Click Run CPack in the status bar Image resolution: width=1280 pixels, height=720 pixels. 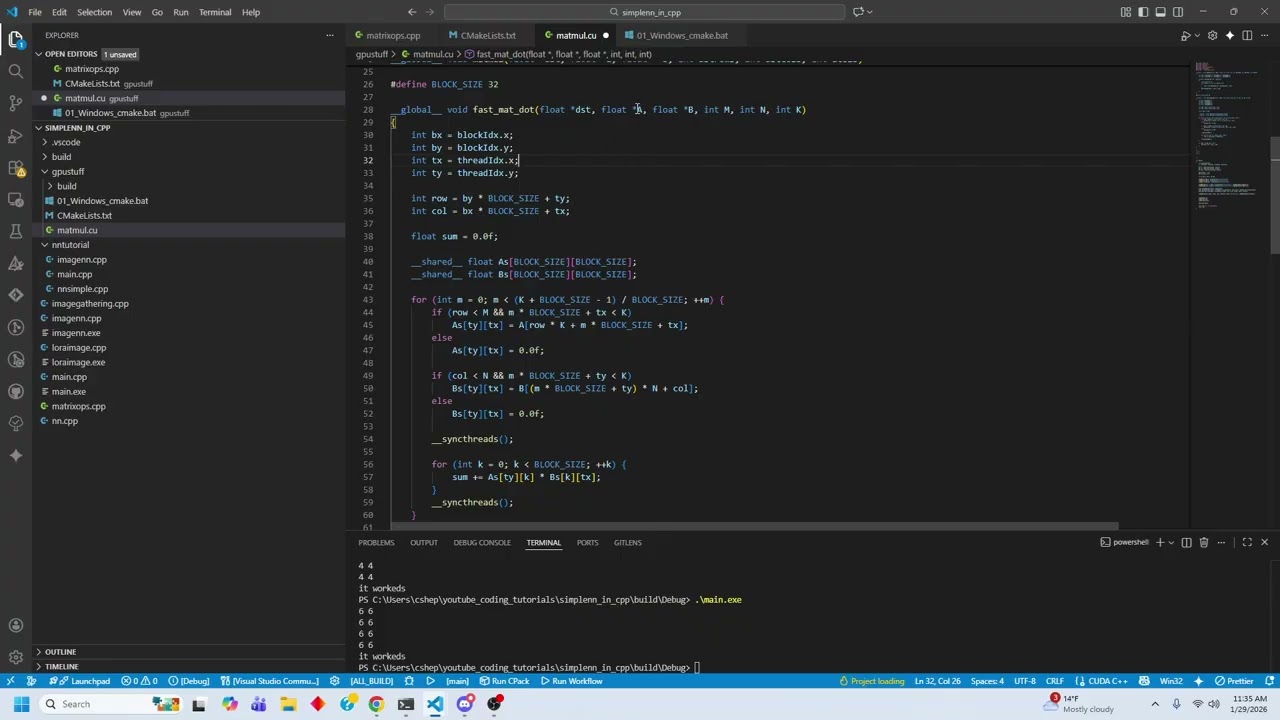click(504, 681)
